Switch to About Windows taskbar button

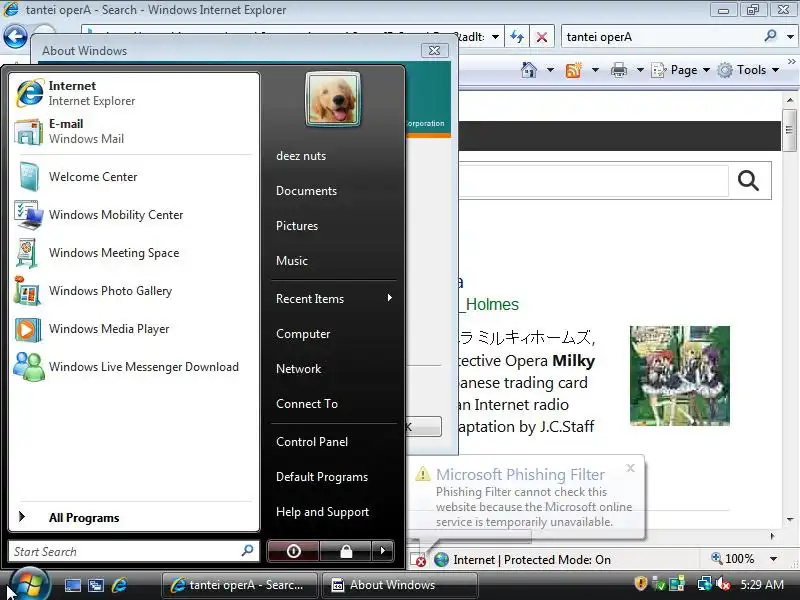point(400,585)
